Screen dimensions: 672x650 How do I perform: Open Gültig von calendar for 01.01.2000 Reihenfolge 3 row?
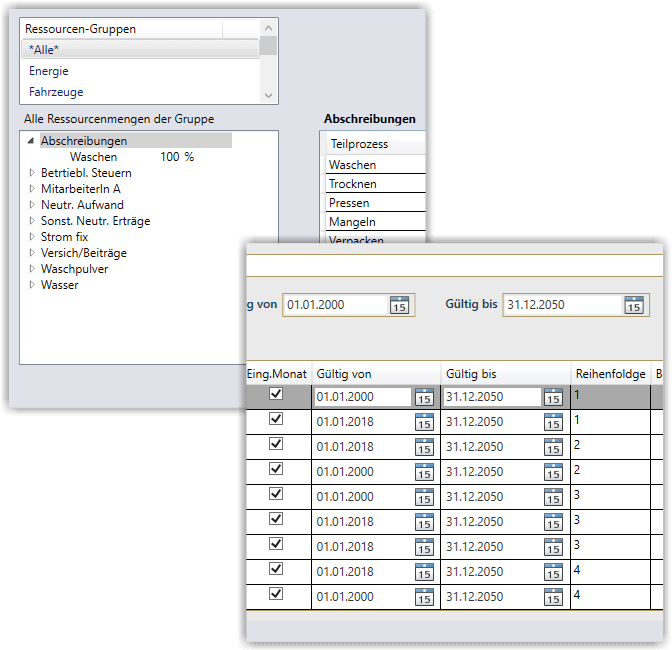pos(424,497)
